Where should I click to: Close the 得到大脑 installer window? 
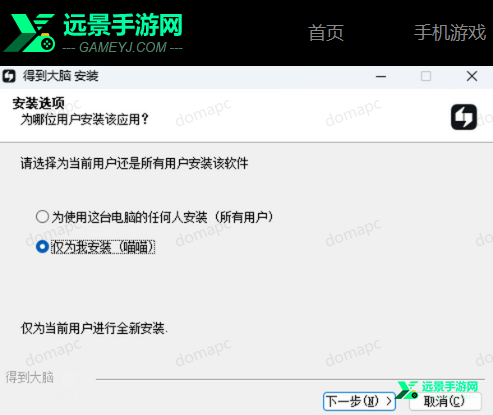coord(472,76)
